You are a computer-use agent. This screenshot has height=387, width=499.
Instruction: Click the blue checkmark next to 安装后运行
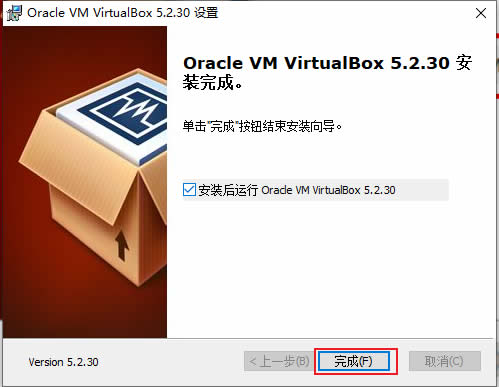point(189,190)
